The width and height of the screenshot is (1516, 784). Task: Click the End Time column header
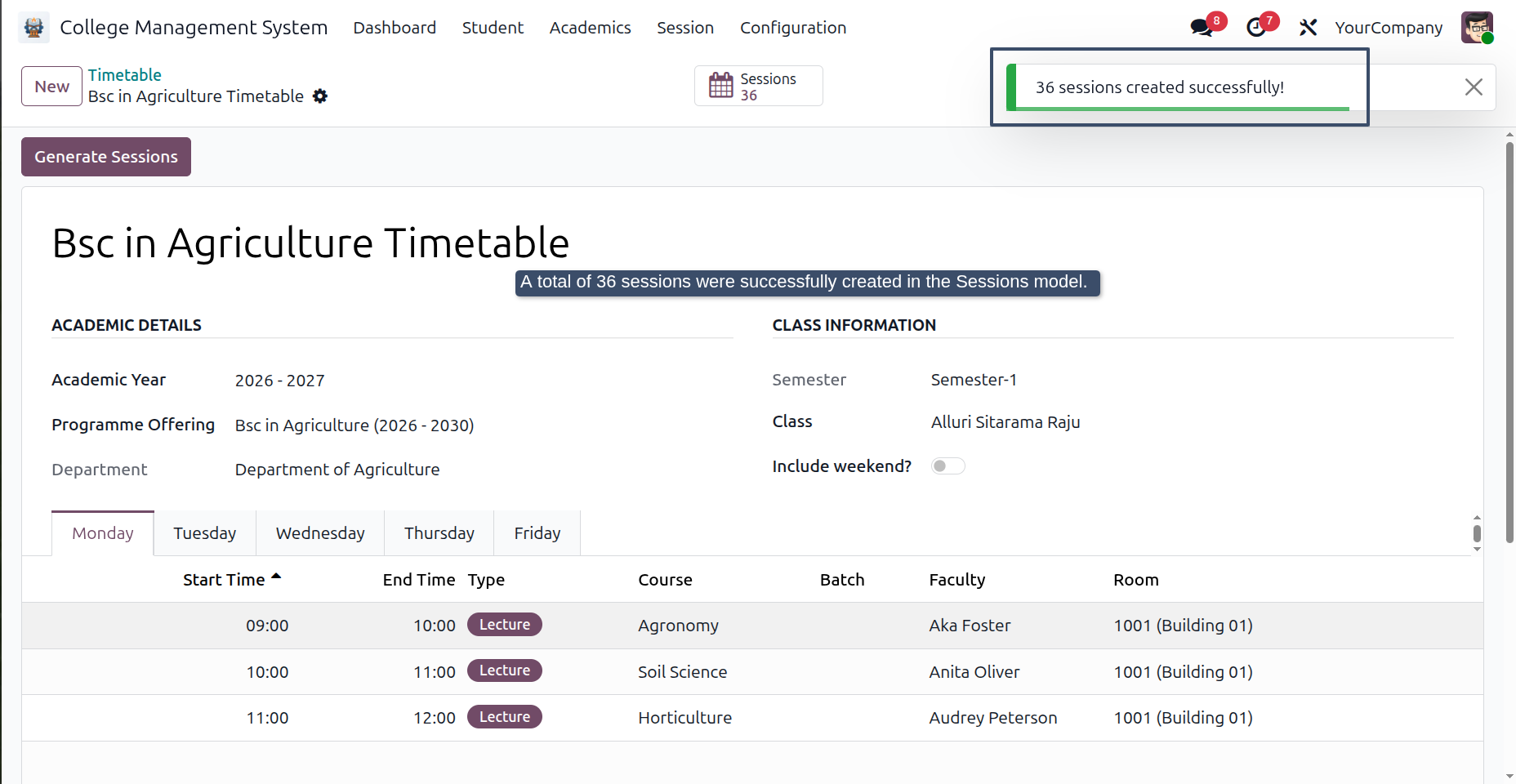[x=419, y=580]
